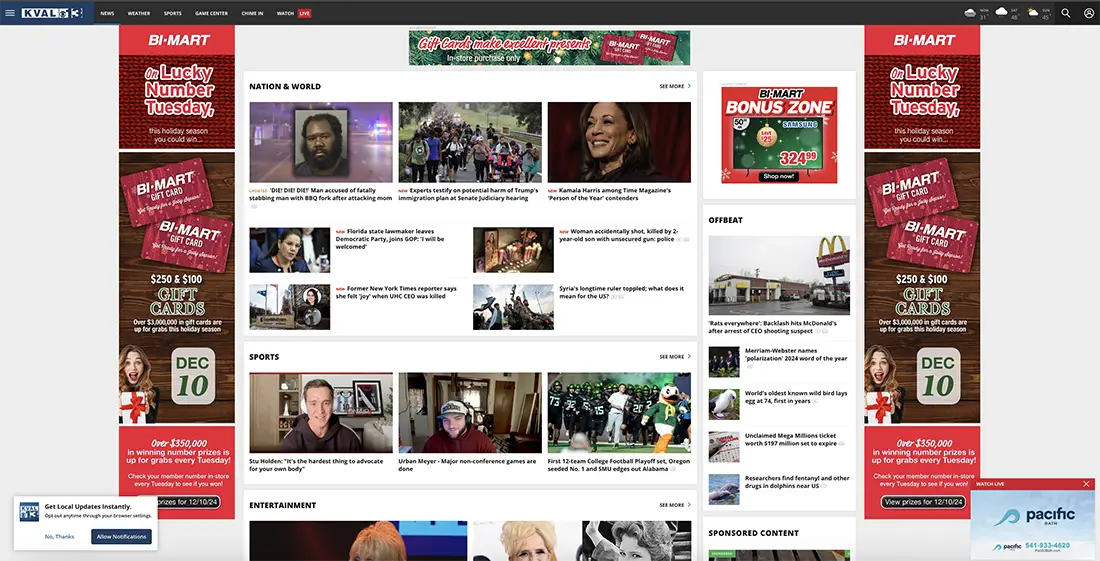This screenshot has height=561, width=1100.
Task: Click the Allow Notifications button
Action: (x=121, y=536)
